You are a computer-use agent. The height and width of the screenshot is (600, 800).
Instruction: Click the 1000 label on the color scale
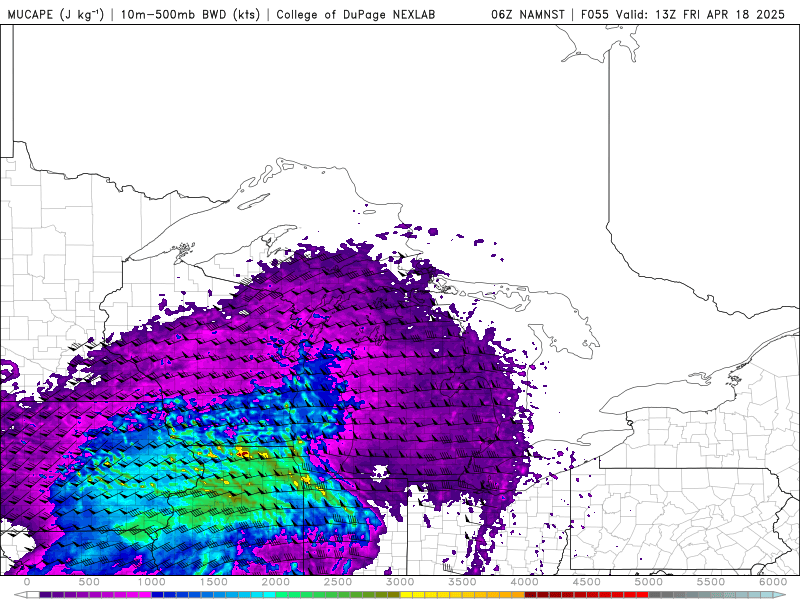pyautogui.click(x=152, y=582)
